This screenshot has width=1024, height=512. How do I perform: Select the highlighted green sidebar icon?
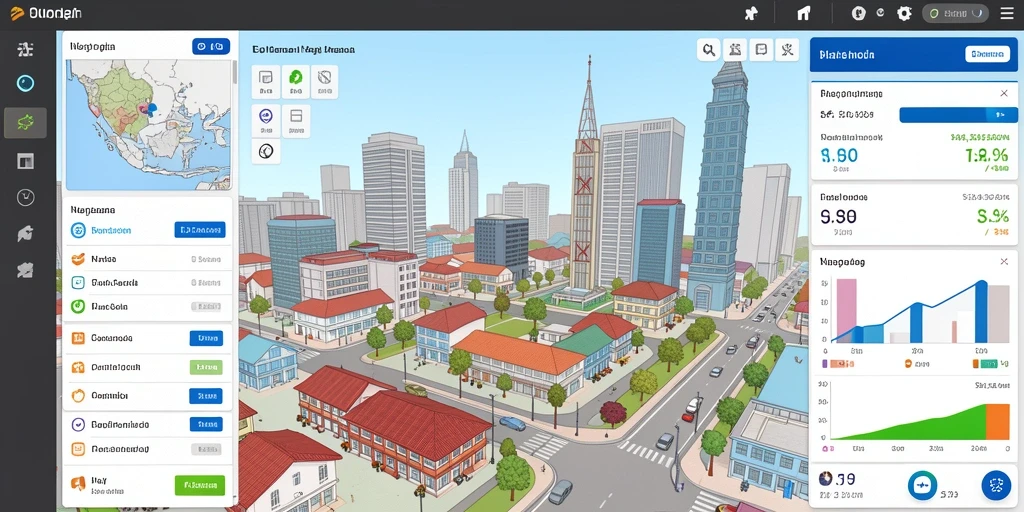point(25,122)
